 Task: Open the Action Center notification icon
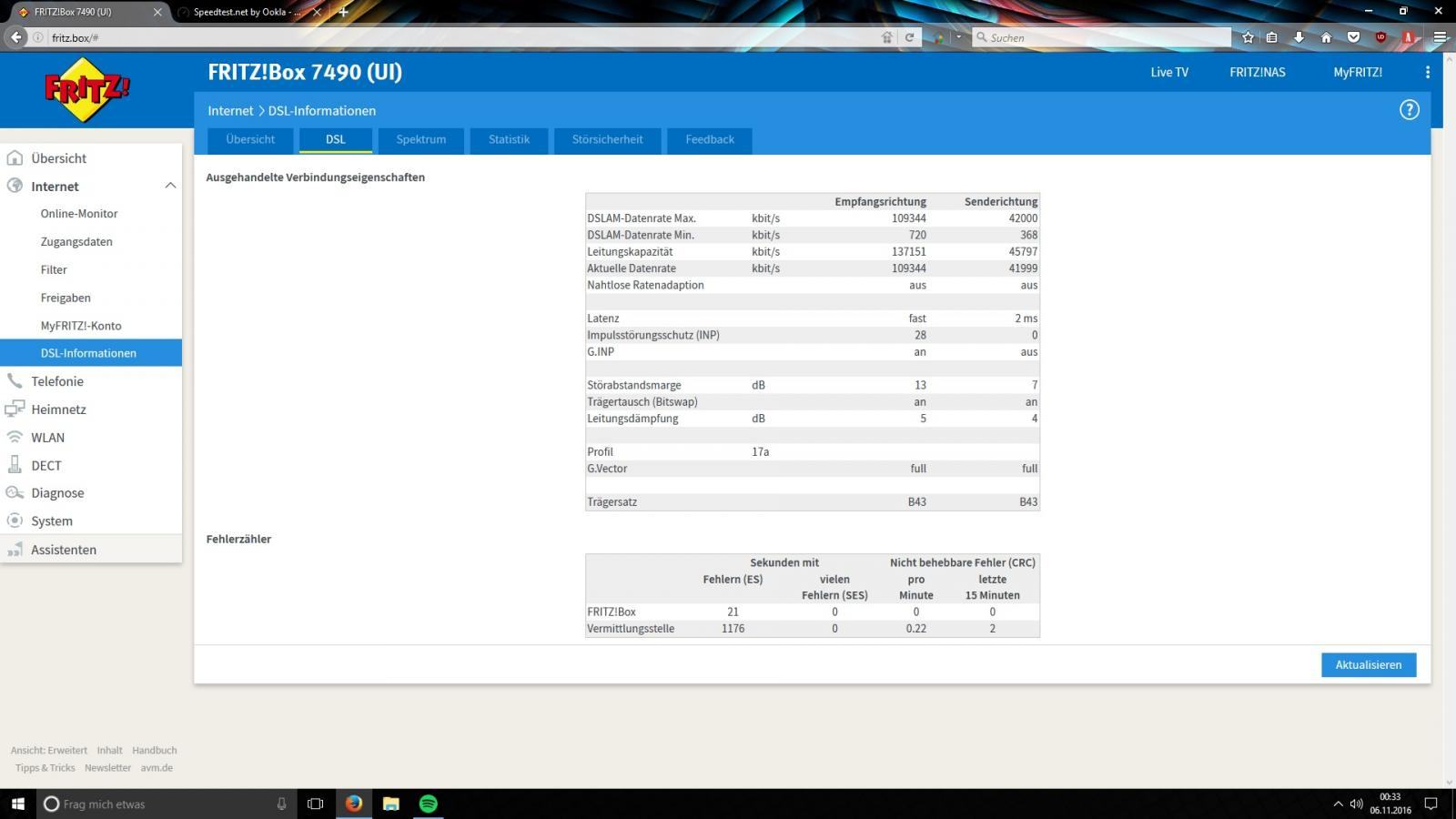coord(1431,804)
